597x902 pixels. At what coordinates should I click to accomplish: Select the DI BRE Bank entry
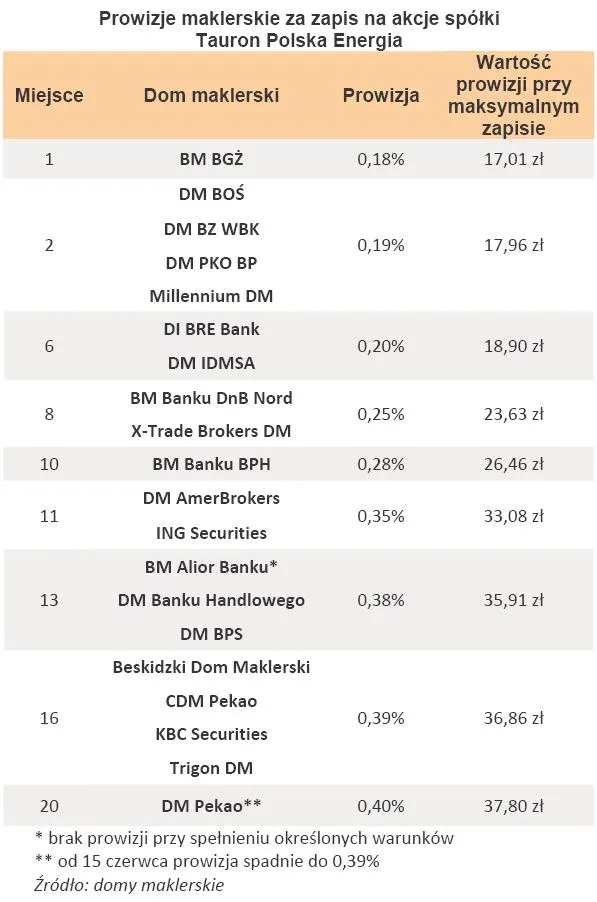(211, 329)
